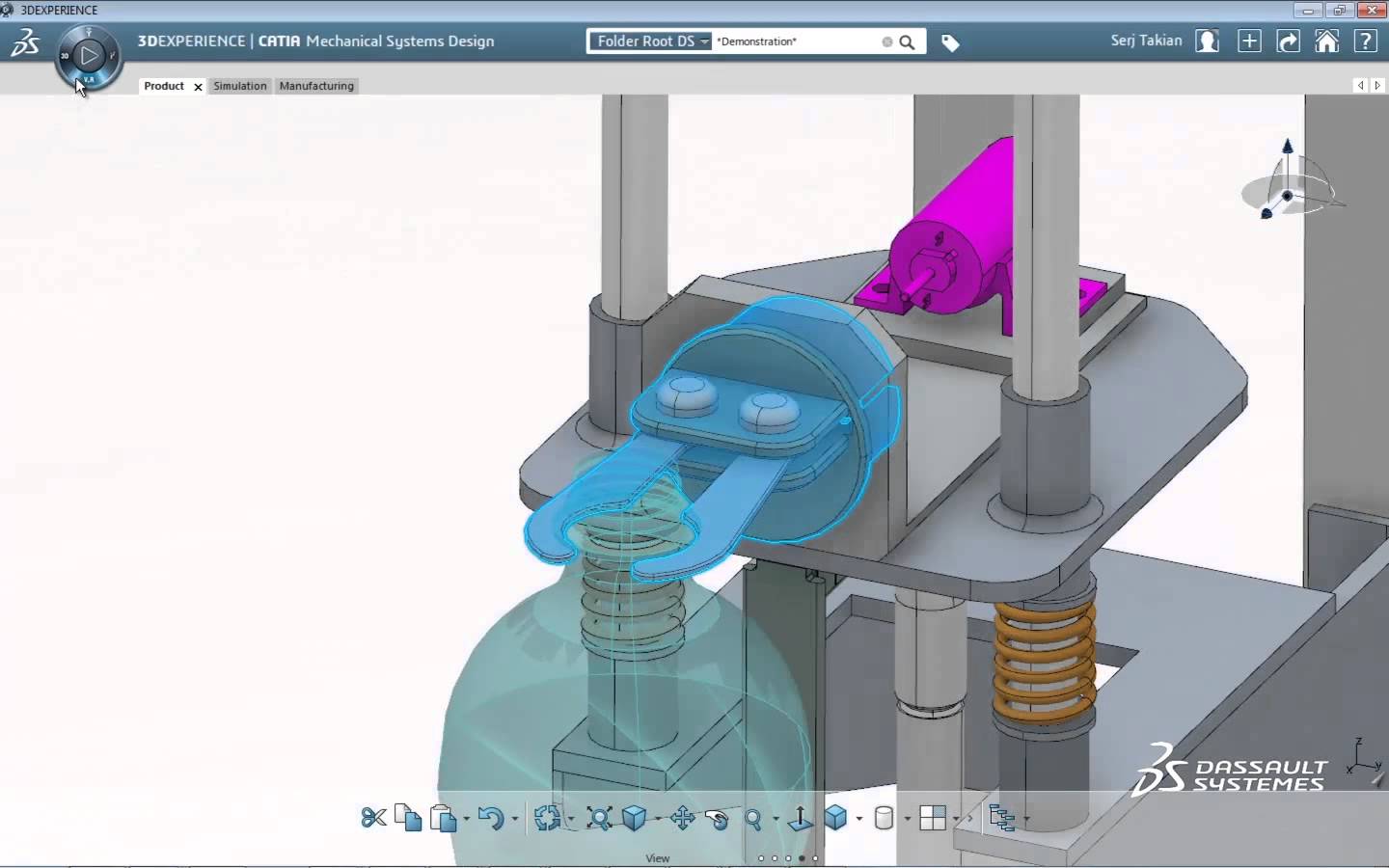The image size is (1389, 868).
Task: Click the magnifier search button
Action: point(907,42)
